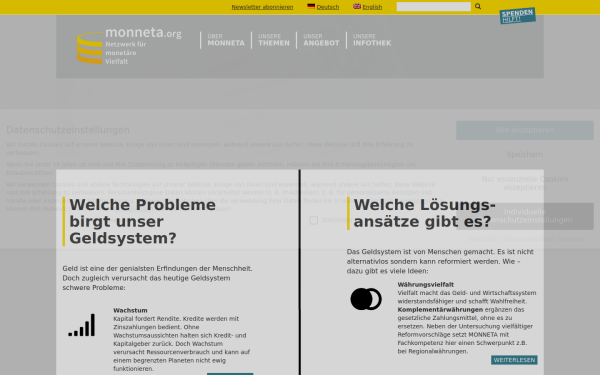Choose Nur essenzielle Cookies akzeptieren
This screenshot has height=375, width=600.
(525, 183)
